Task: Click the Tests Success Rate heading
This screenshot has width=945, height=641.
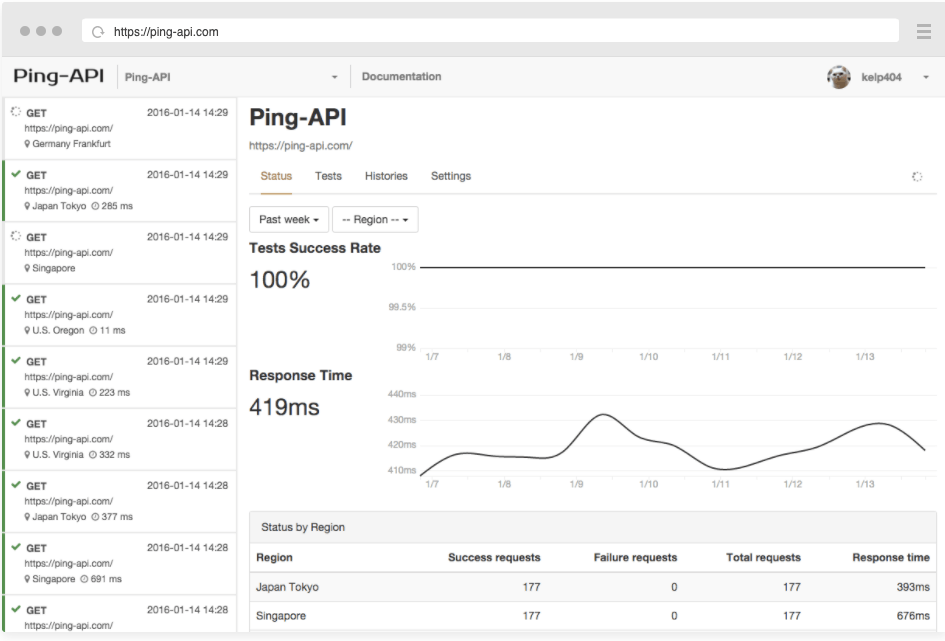Action: 315,248
